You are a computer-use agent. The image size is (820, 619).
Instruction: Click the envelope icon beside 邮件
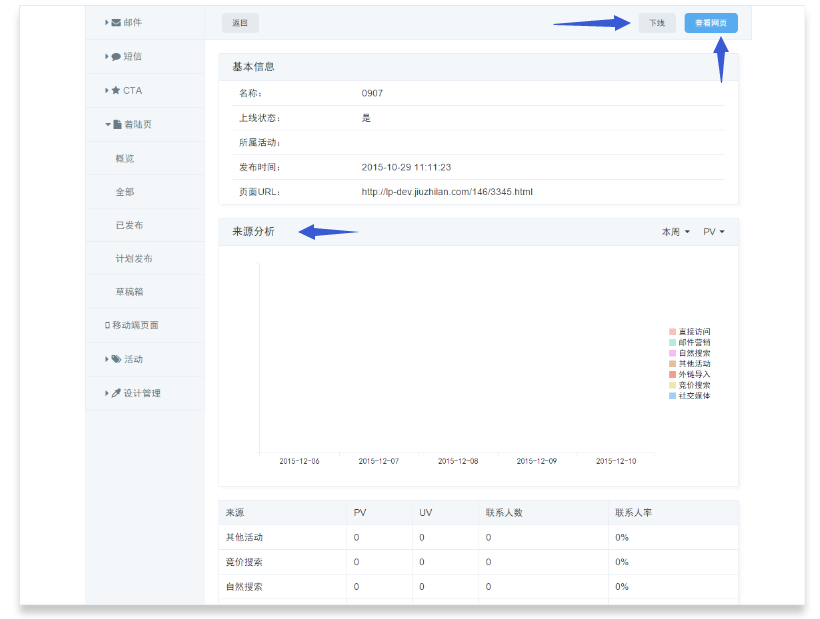click(x=116, y=22)
